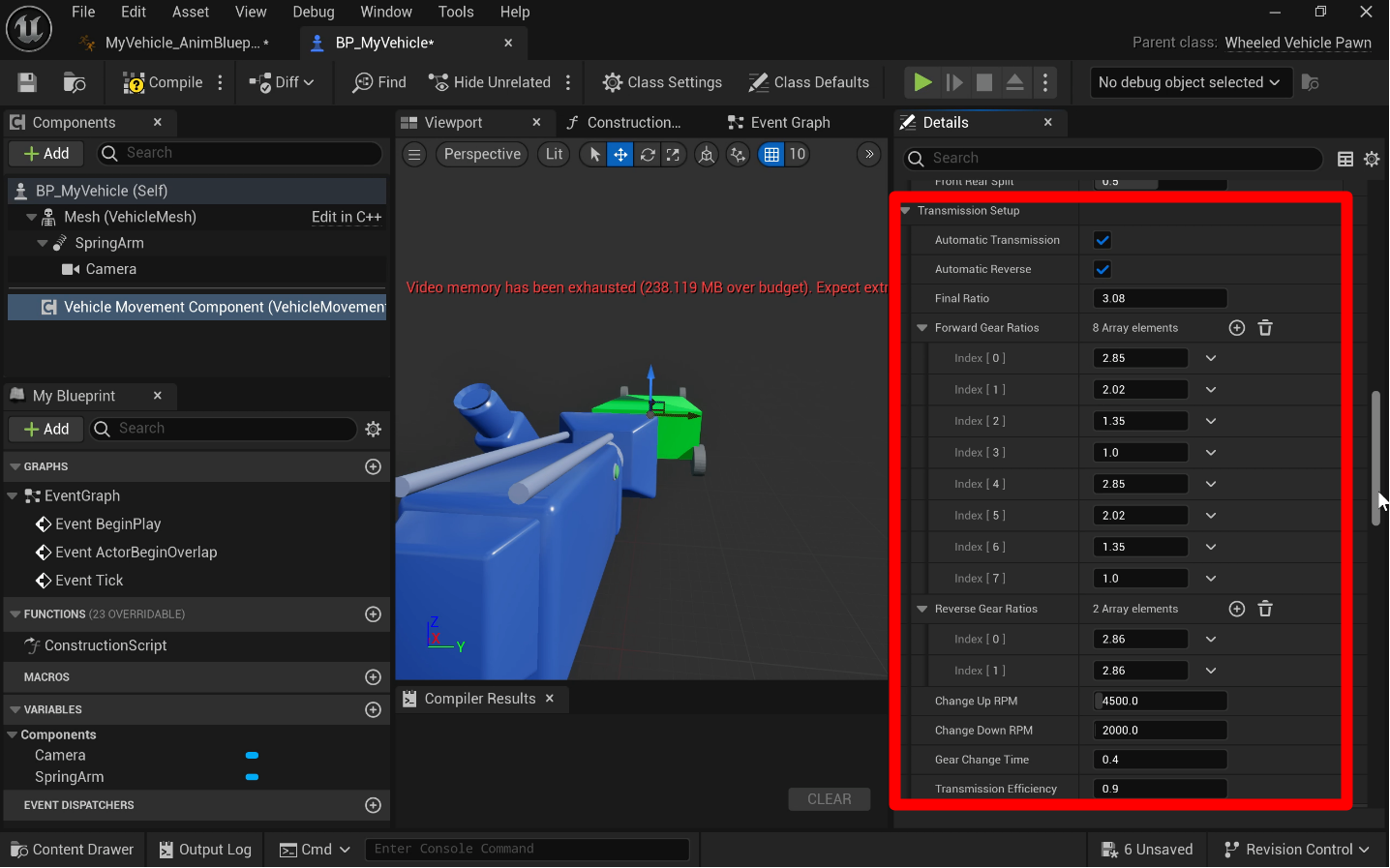Toggle Hide Unrelated nodes
Screen dimensions: 1390x868
pos(490,82)
